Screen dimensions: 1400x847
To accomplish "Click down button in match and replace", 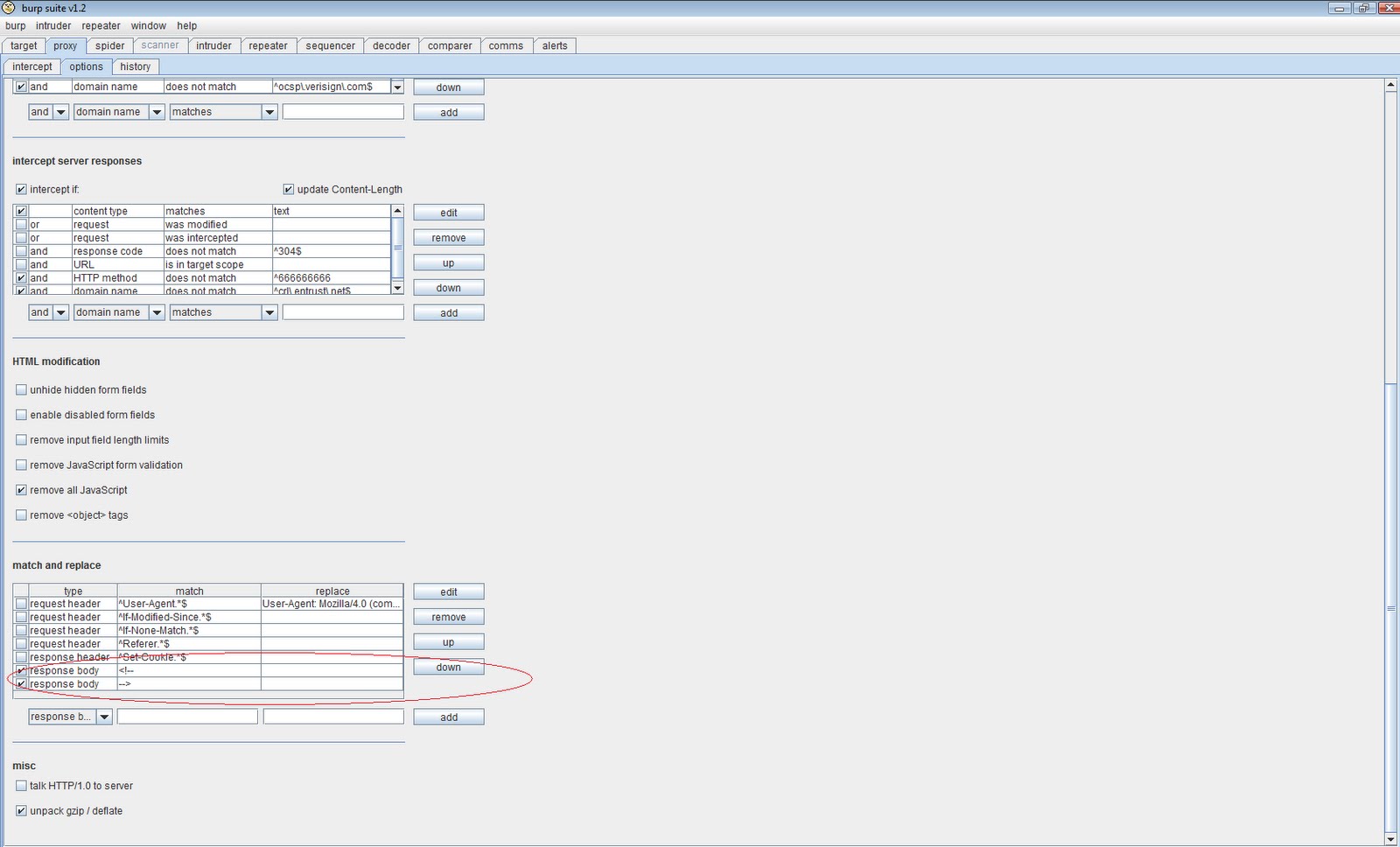I will (x=449, y=668).
